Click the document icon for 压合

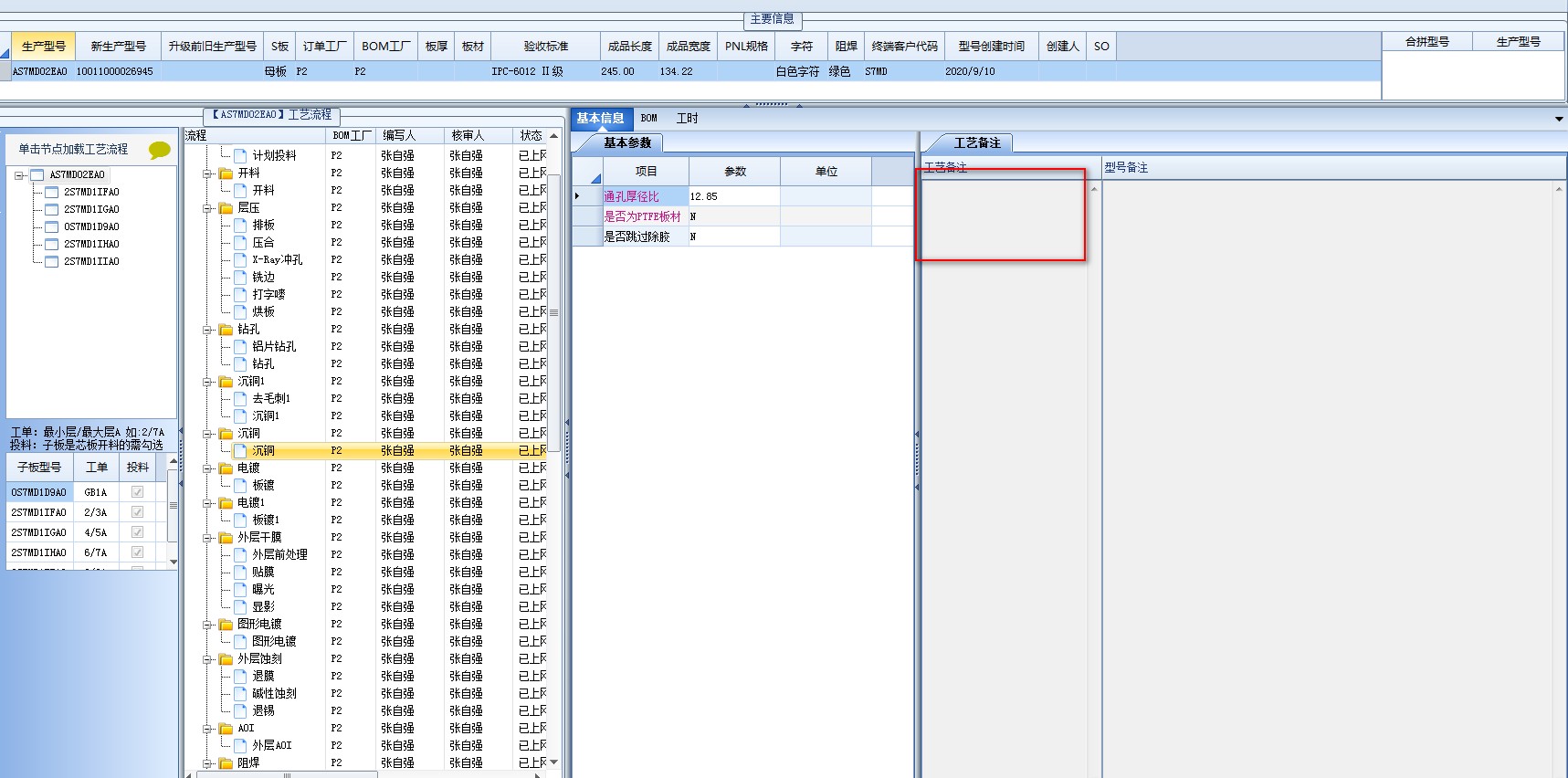pos(240,243)
